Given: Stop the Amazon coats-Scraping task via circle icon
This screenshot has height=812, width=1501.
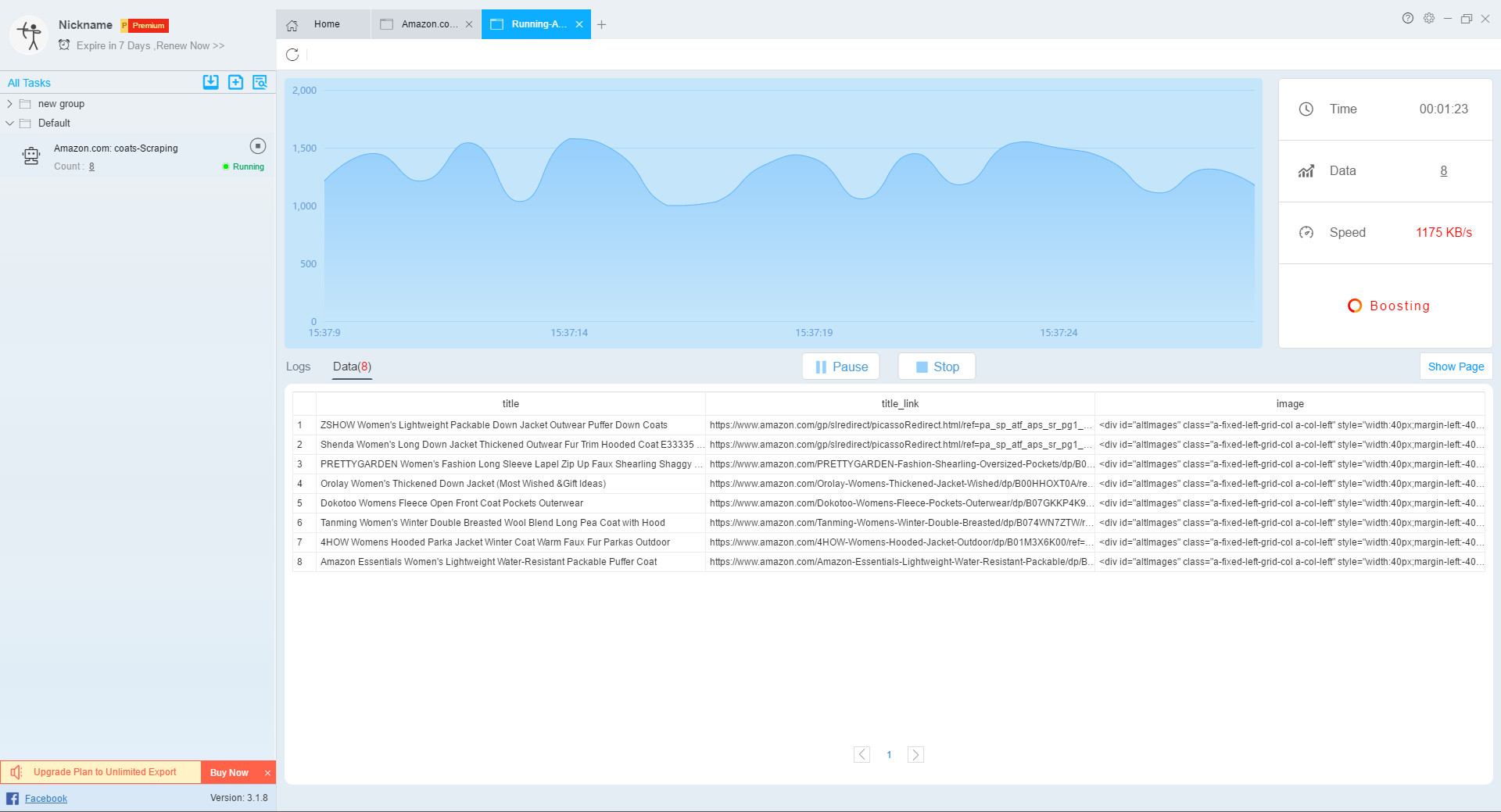Looking at the screenshot, I should coord(258,146).
